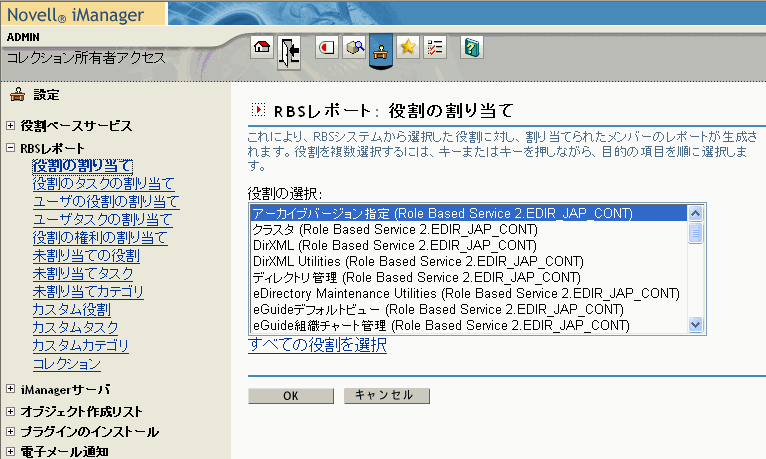Expand the 電子メール通知 section
Screen dimensions: 766x459
coord(10,451)
